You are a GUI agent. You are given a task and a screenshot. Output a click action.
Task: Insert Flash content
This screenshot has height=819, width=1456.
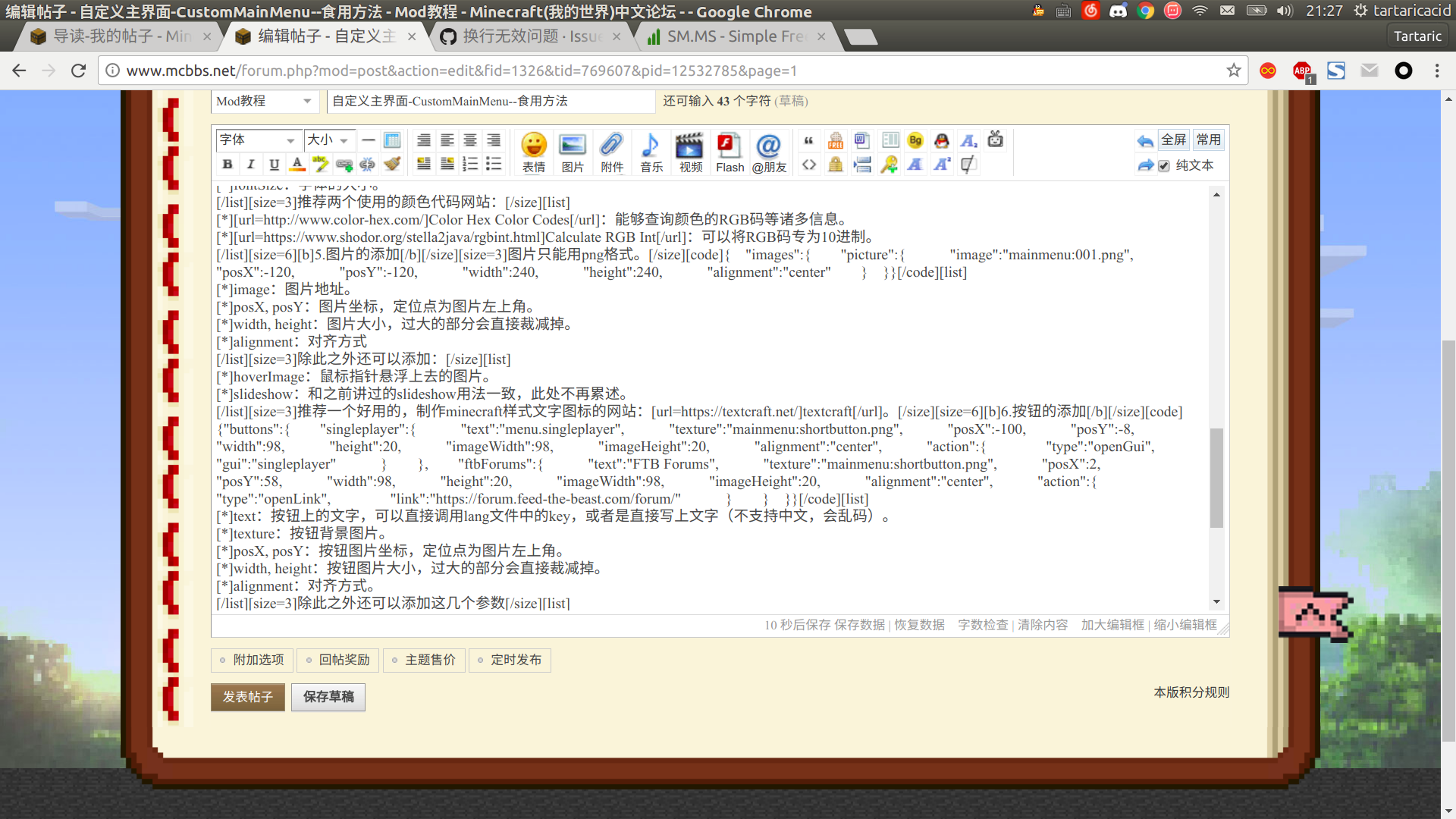tap(730, 152)
